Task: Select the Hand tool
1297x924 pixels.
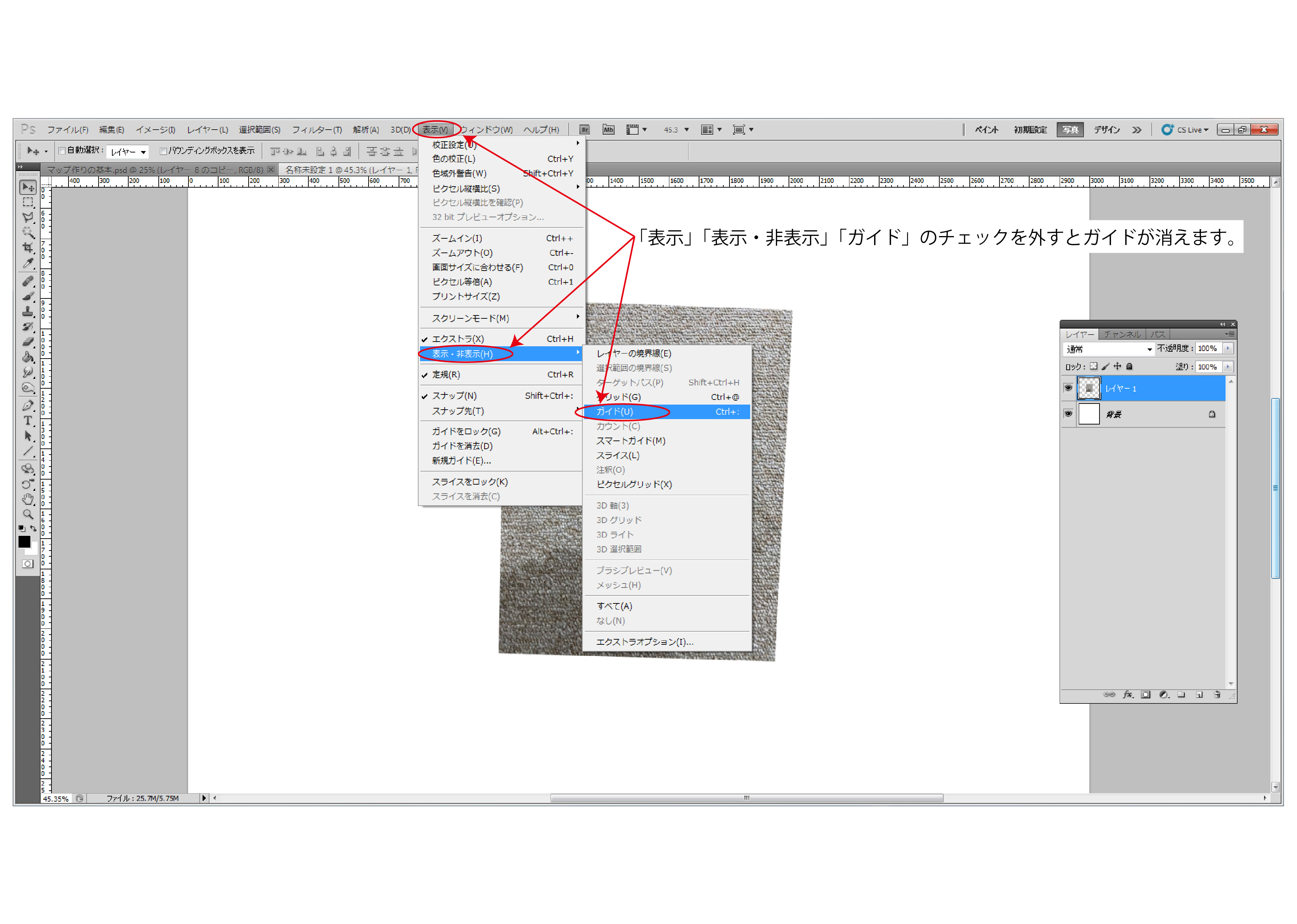Action: pos(27,499)
